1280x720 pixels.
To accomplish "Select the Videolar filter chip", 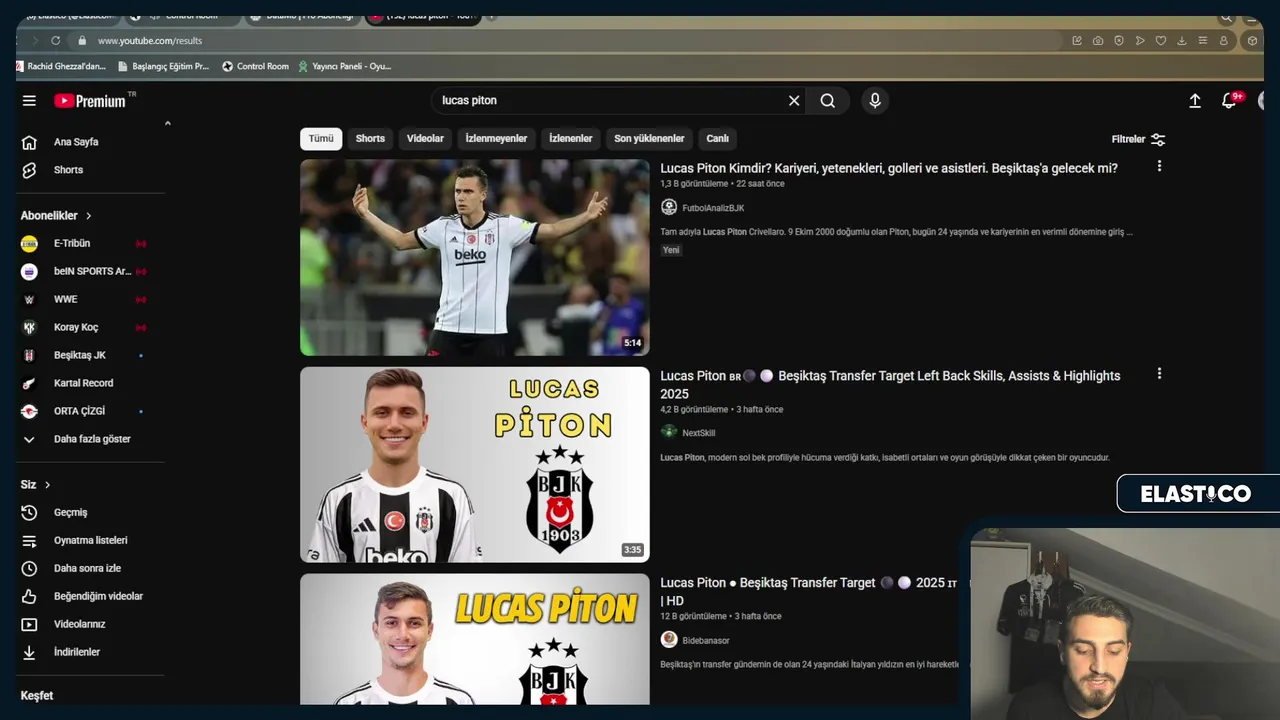I will click(x=425, y=139).
